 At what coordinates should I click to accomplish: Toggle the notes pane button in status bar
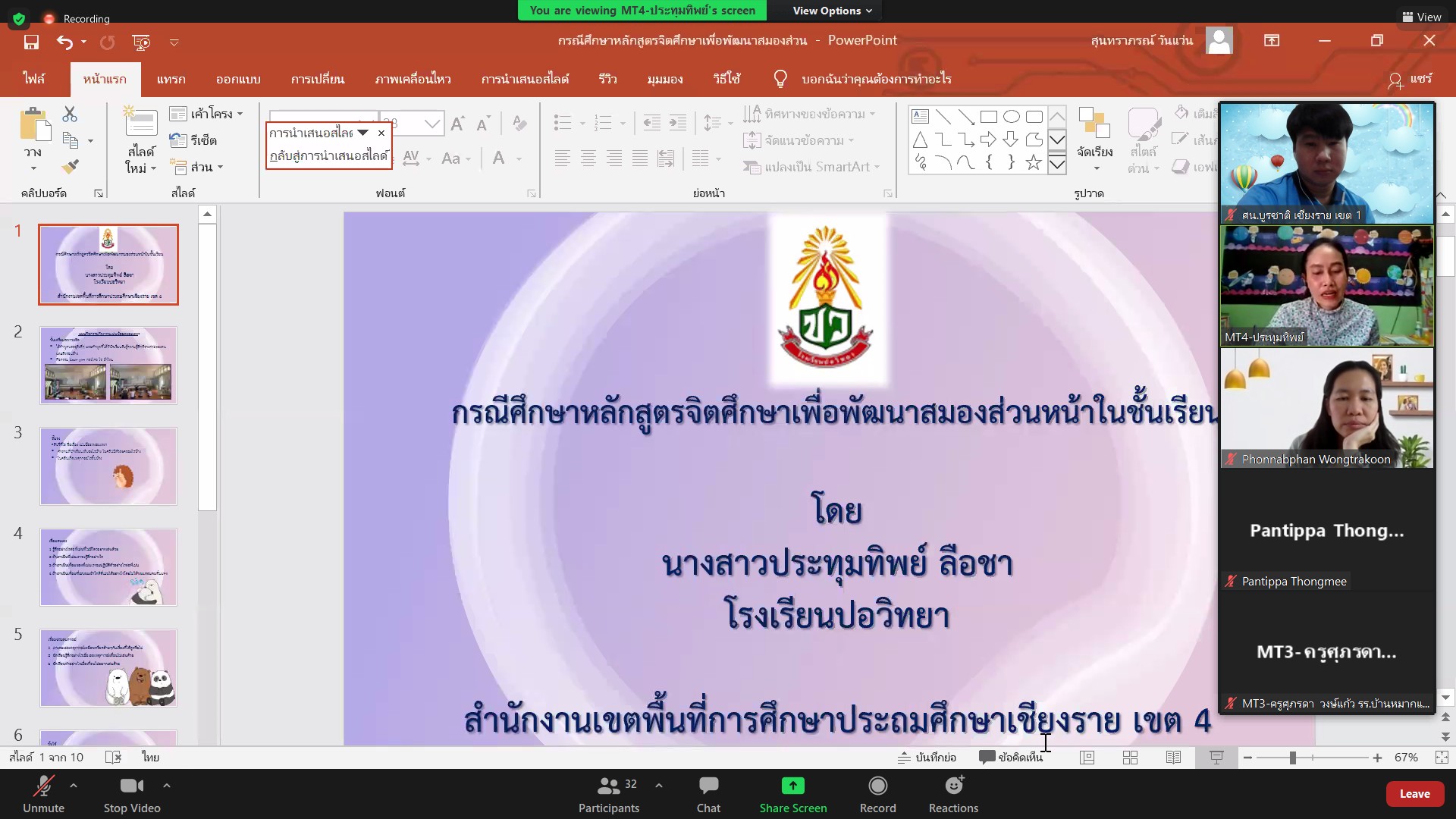pyautogui.click(x=927, y=757)
